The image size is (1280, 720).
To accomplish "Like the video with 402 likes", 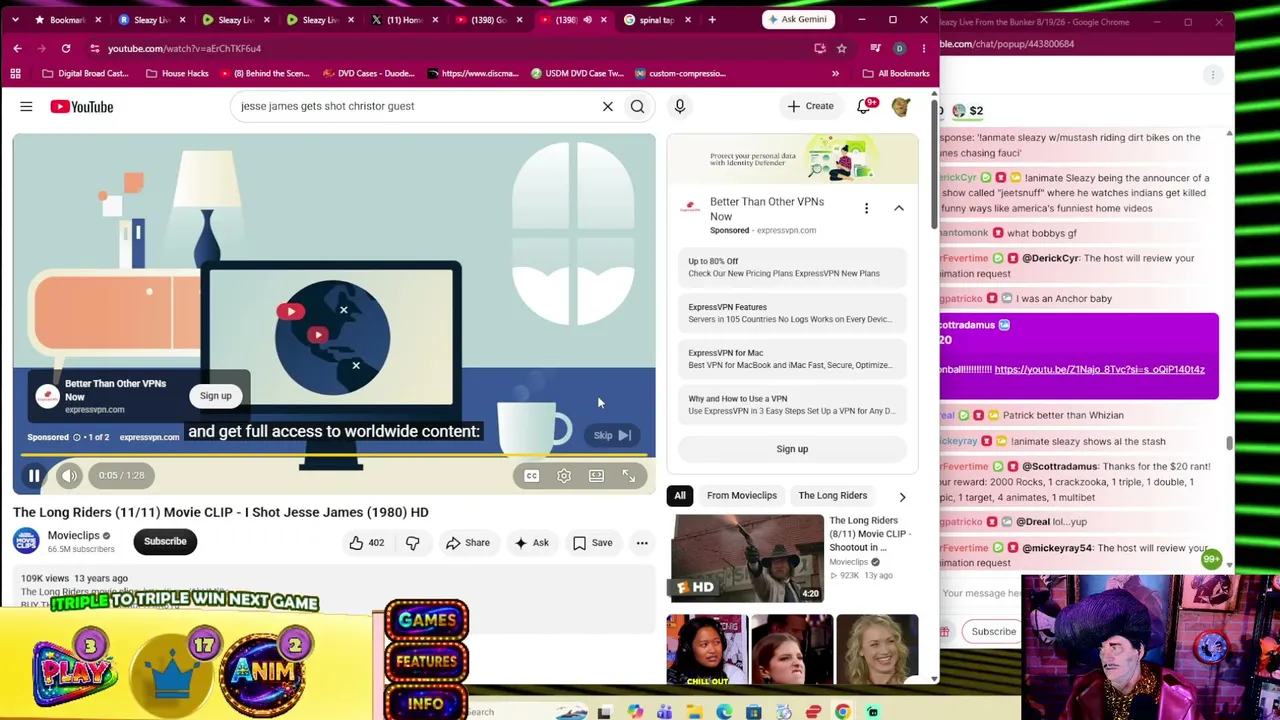I will coord(366,543).
